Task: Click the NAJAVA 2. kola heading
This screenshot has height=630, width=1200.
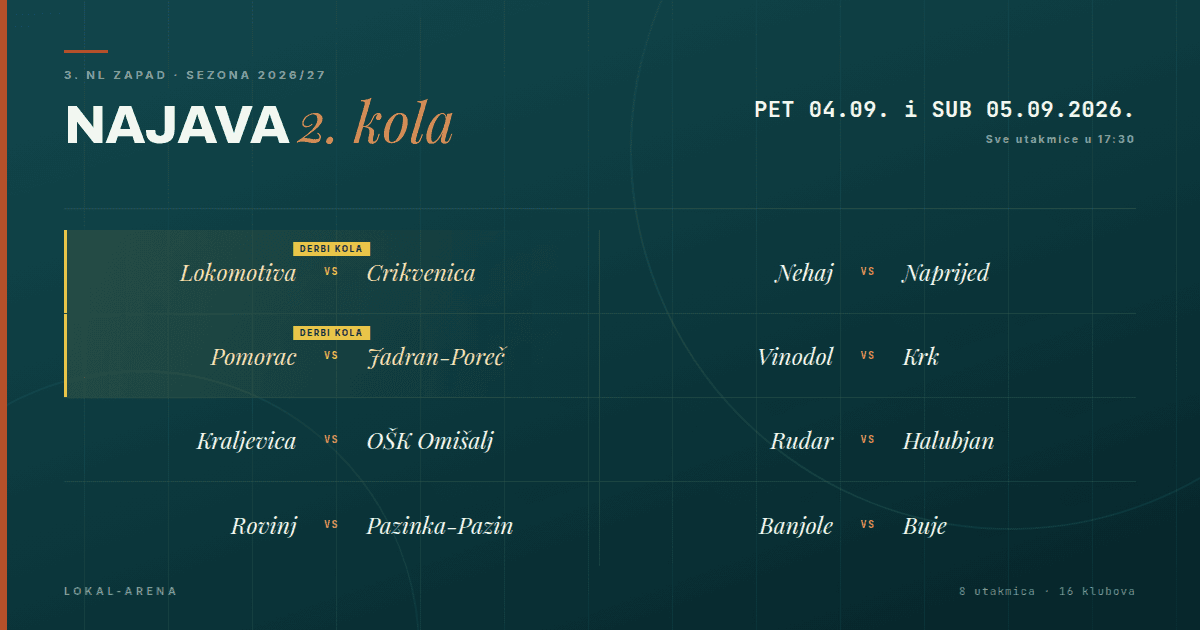Action: [260, 124]
